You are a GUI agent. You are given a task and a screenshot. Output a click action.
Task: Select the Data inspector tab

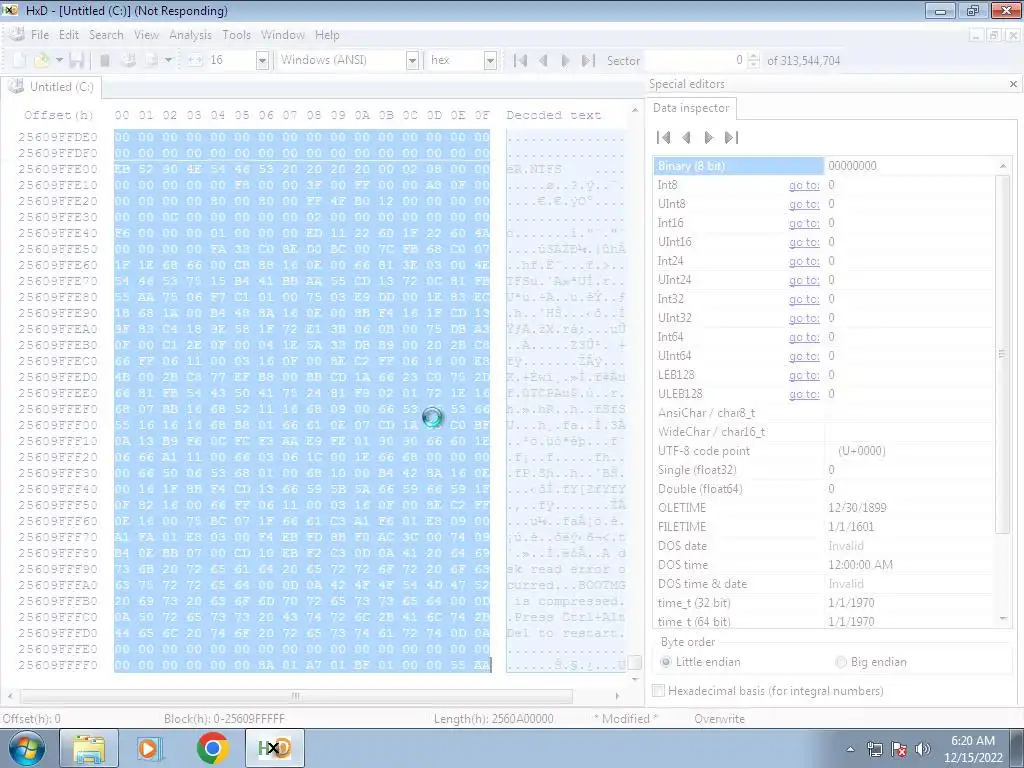point(691,108)
